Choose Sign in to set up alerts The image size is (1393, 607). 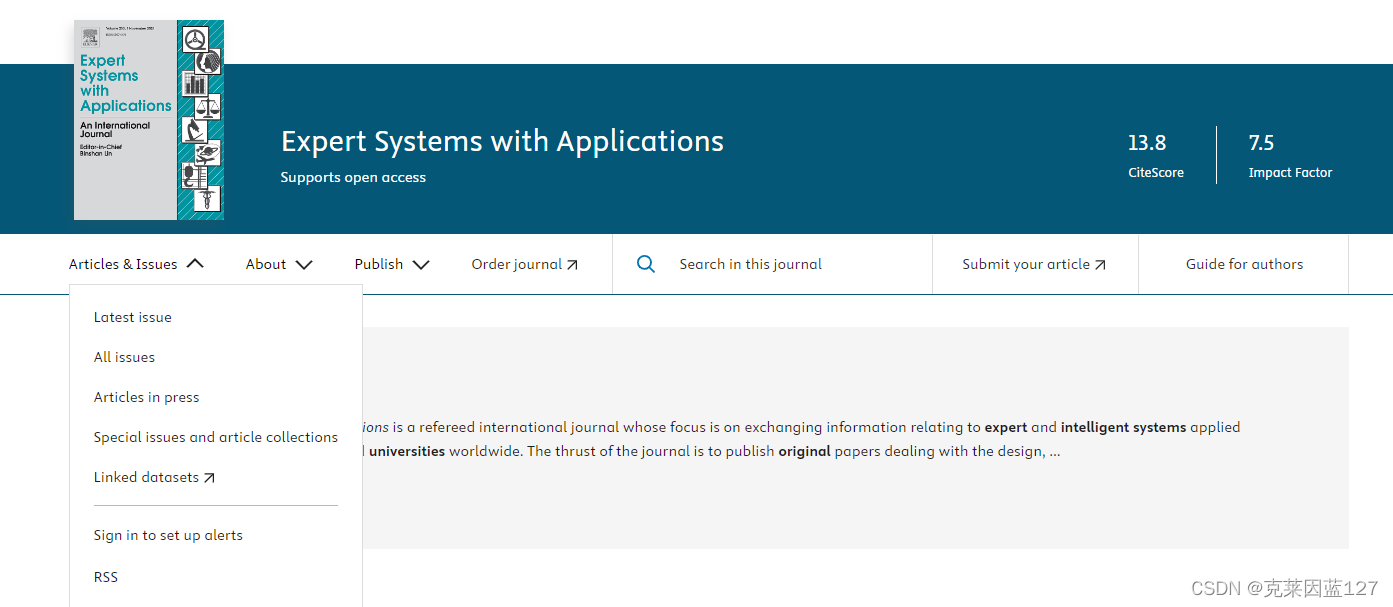168,535
